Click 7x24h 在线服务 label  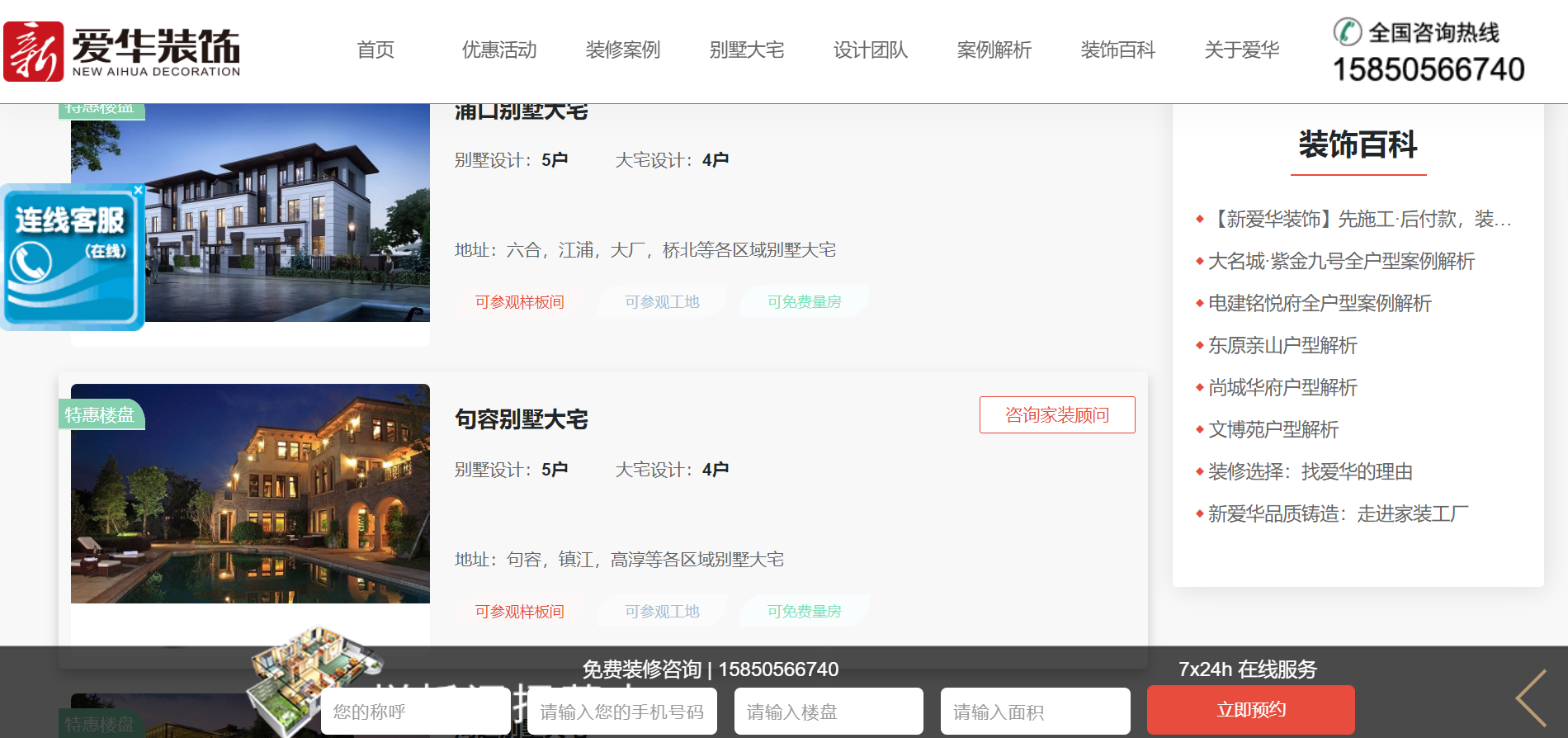pos(1248,669)
